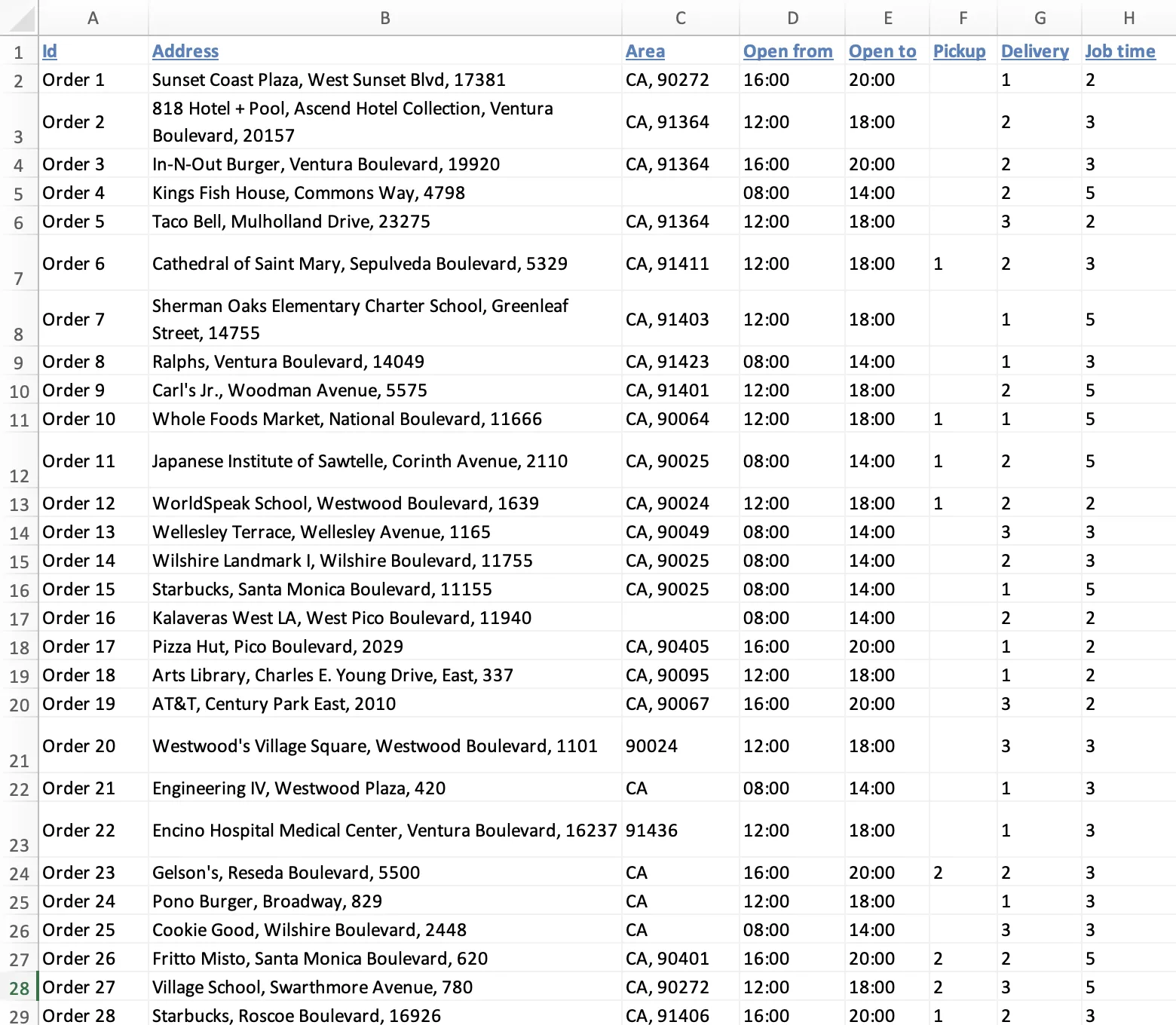Click the Pickup header link
The height and width of the screenshot is (1025, 1176).
[960, 51]
